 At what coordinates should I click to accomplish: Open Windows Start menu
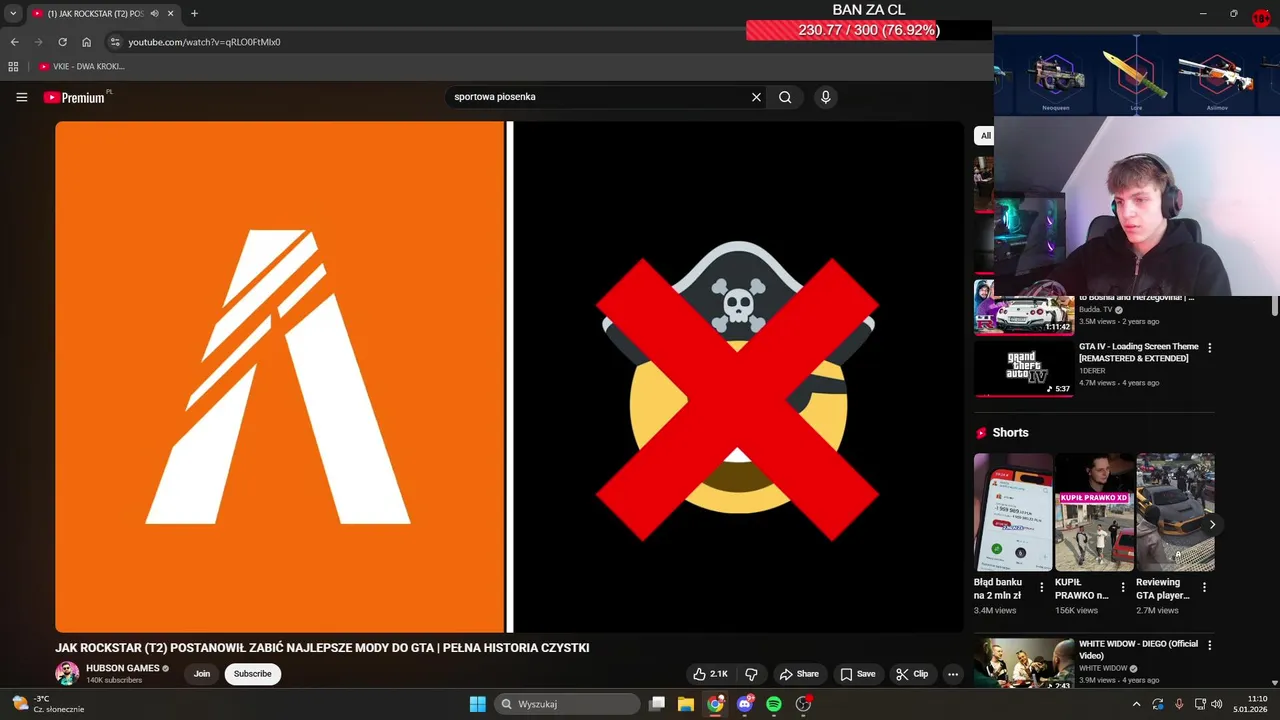[477, 704]
